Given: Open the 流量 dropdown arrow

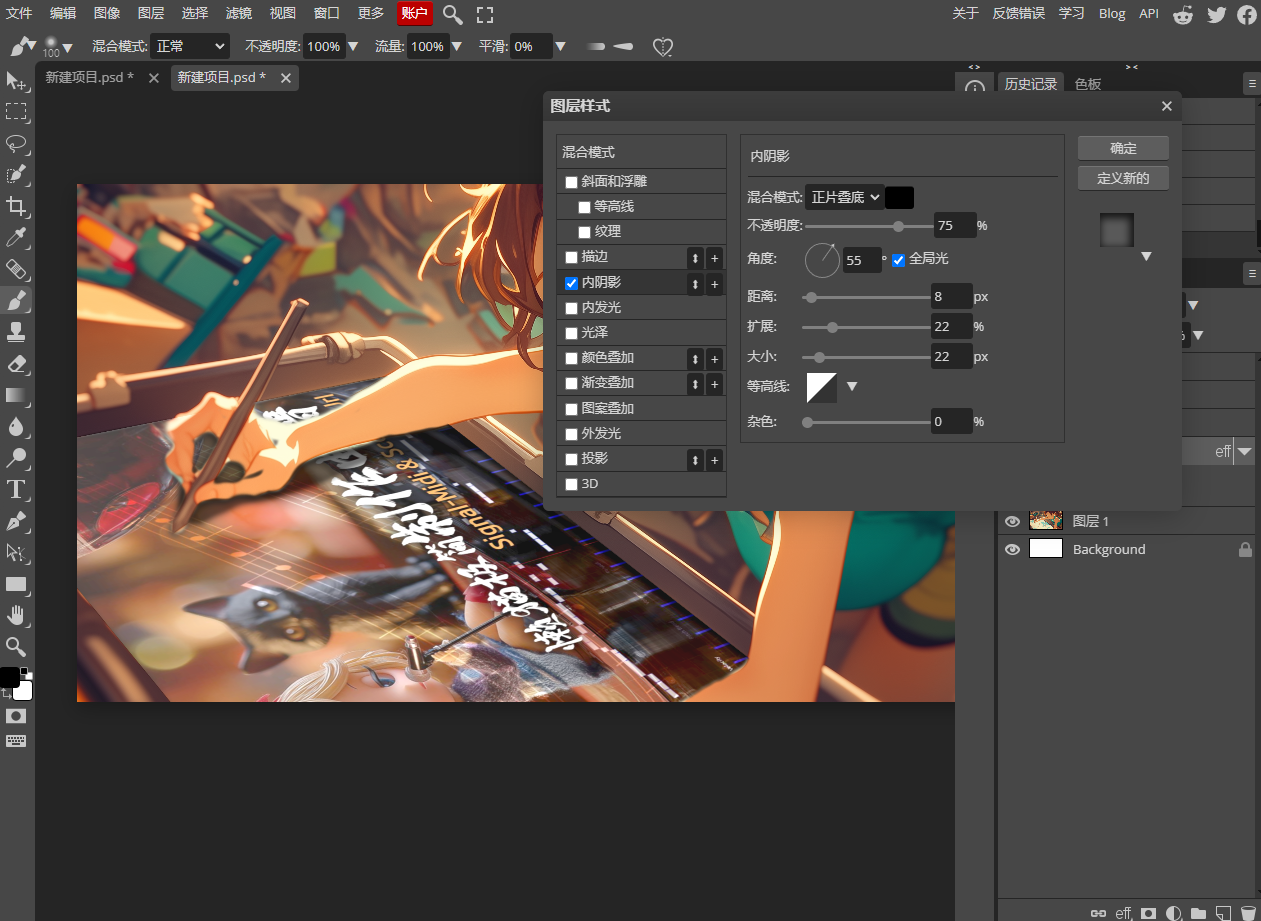Looking at the screenshot, I should pyautogui.click(x=457, y=46).
